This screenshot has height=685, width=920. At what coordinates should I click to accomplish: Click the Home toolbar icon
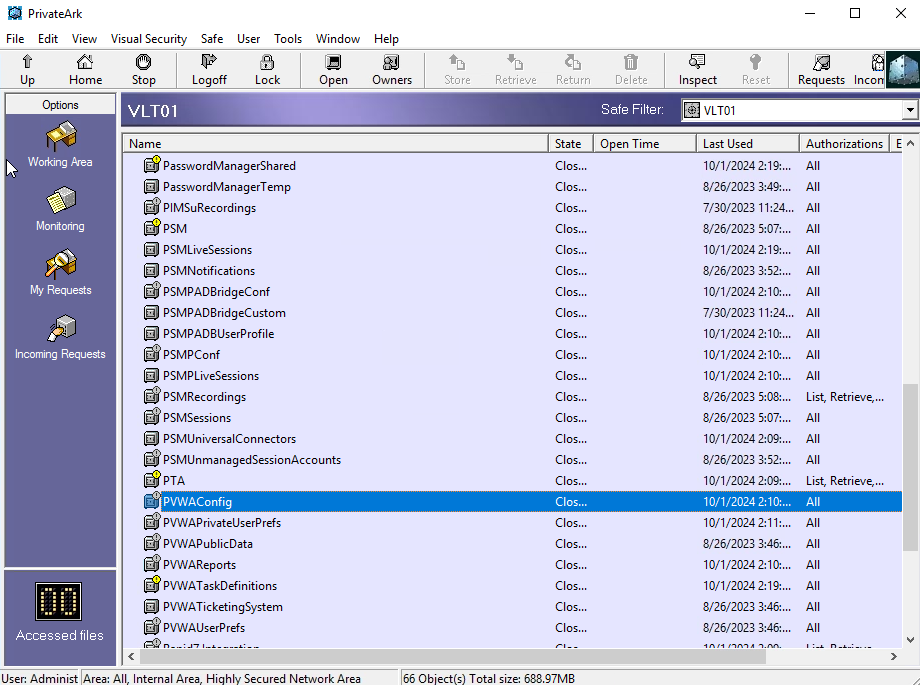[x=85, y=69]
